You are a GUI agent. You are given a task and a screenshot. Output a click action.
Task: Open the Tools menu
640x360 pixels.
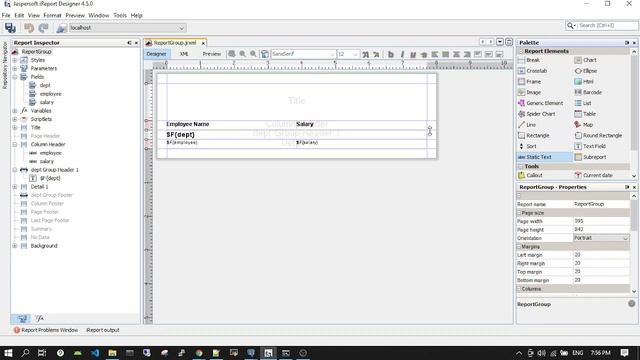(x=120, y=16)
